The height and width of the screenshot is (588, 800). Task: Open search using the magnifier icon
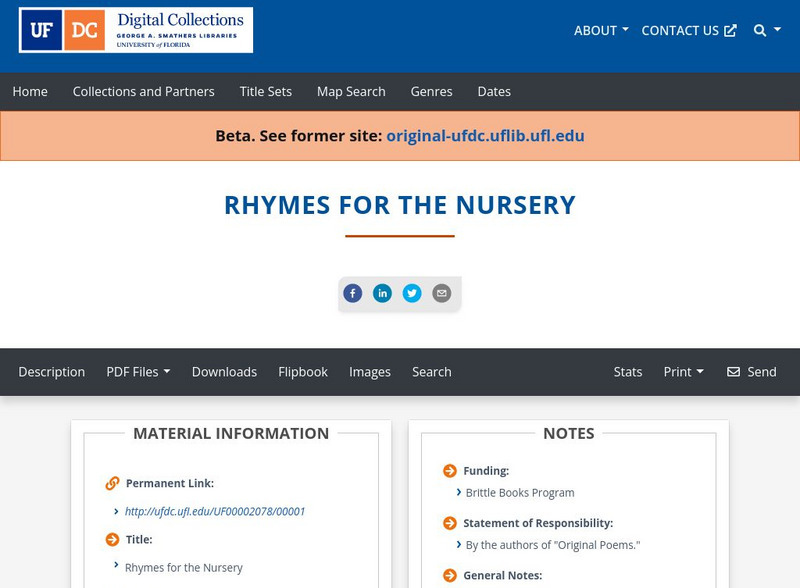(x=758, y=30)
